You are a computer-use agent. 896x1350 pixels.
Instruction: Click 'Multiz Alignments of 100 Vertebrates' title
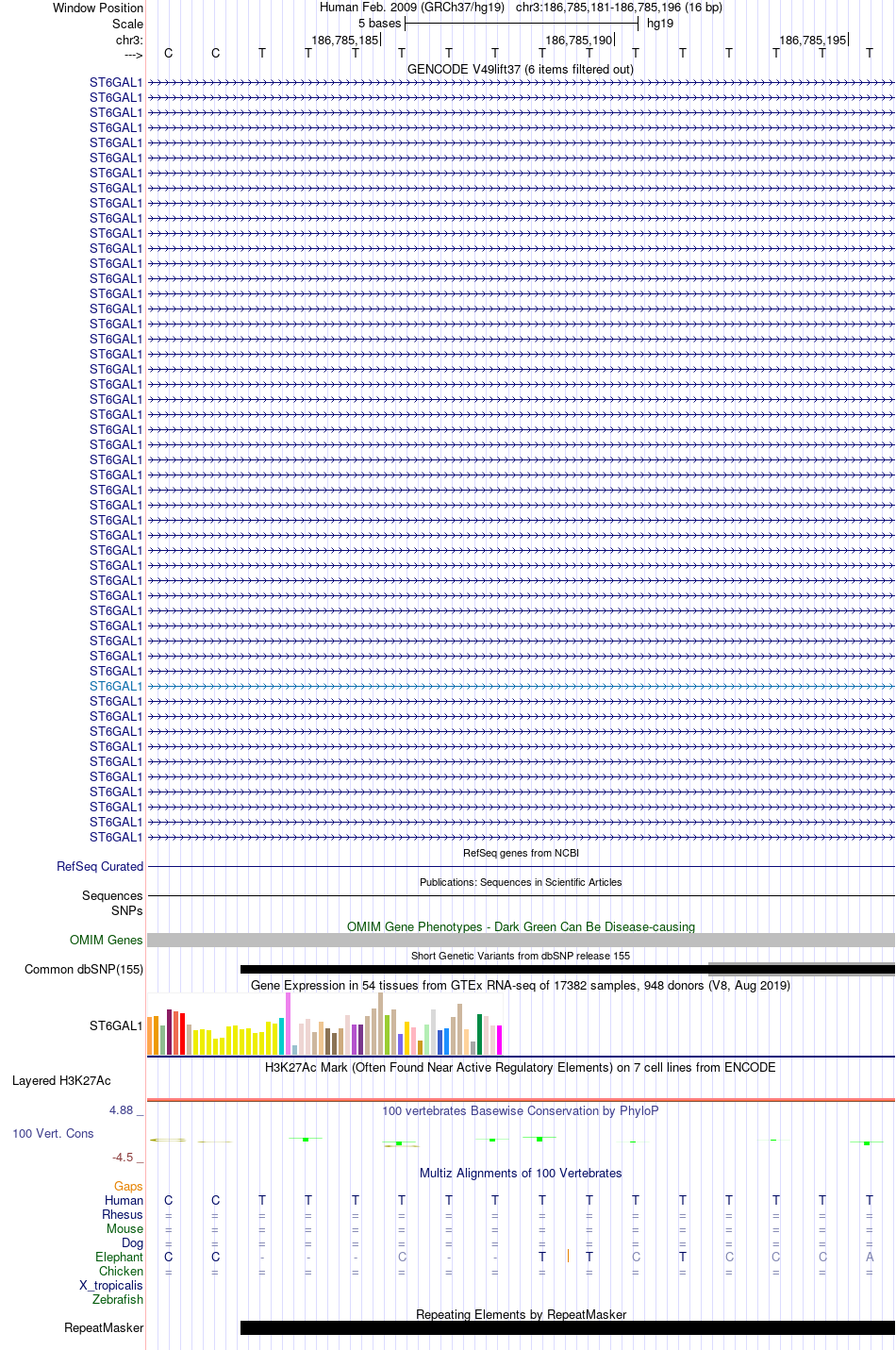pyautogui.click(x=521, y=1173)
